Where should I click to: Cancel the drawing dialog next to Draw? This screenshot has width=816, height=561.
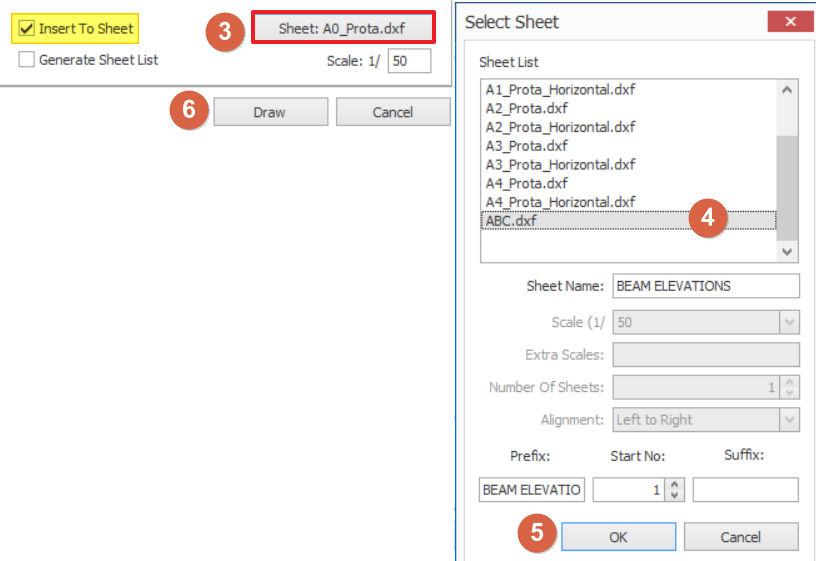coord(392,112)
